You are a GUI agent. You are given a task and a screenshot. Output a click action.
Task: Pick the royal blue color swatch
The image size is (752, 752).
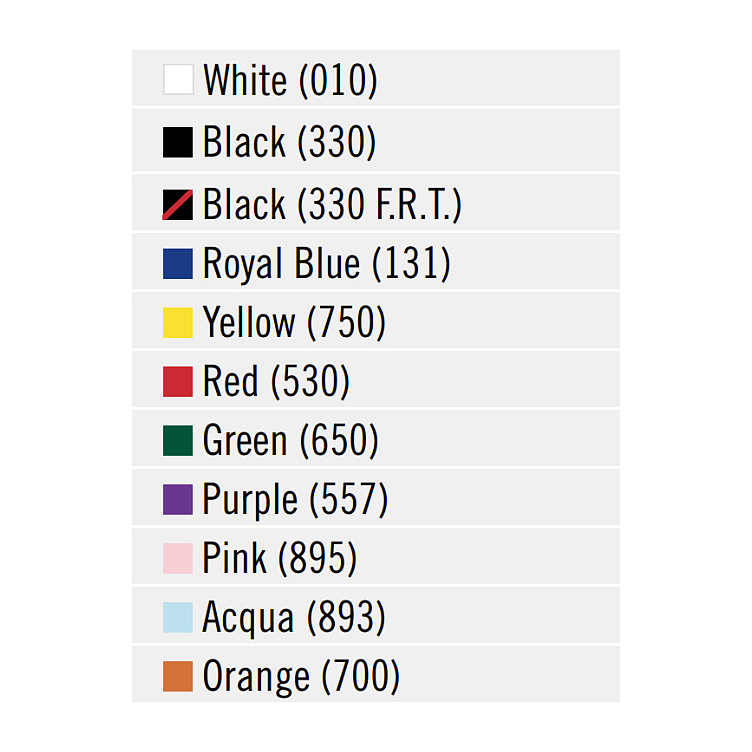coord(178,264)
